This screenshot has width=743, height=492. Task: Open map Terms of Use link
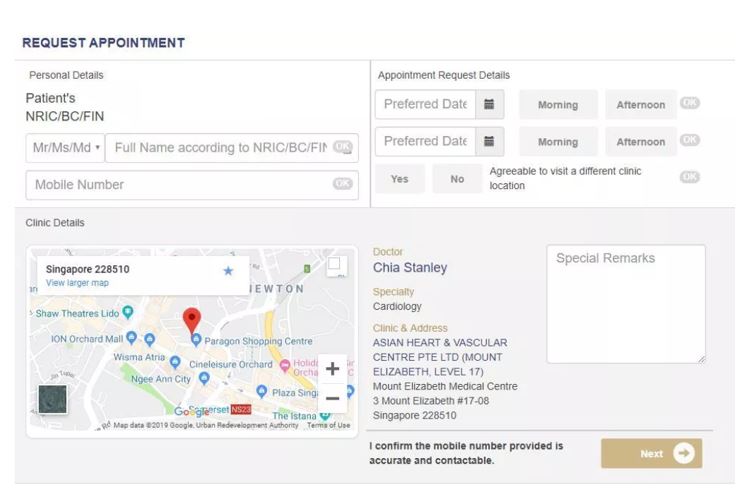coord(328,425)
